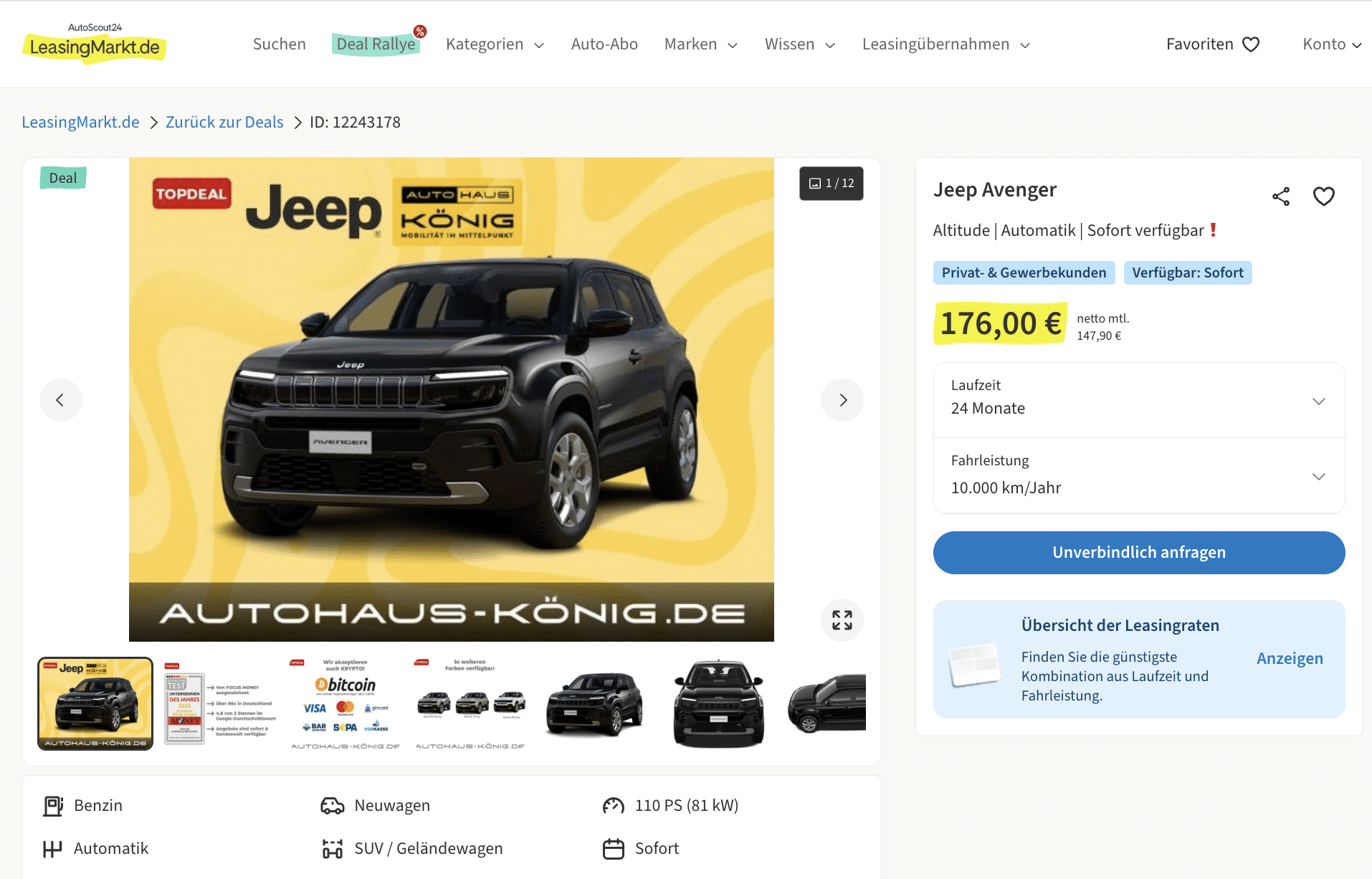
Task: Go to previous gallery image arrow
Action: click(x=60, y=400)
